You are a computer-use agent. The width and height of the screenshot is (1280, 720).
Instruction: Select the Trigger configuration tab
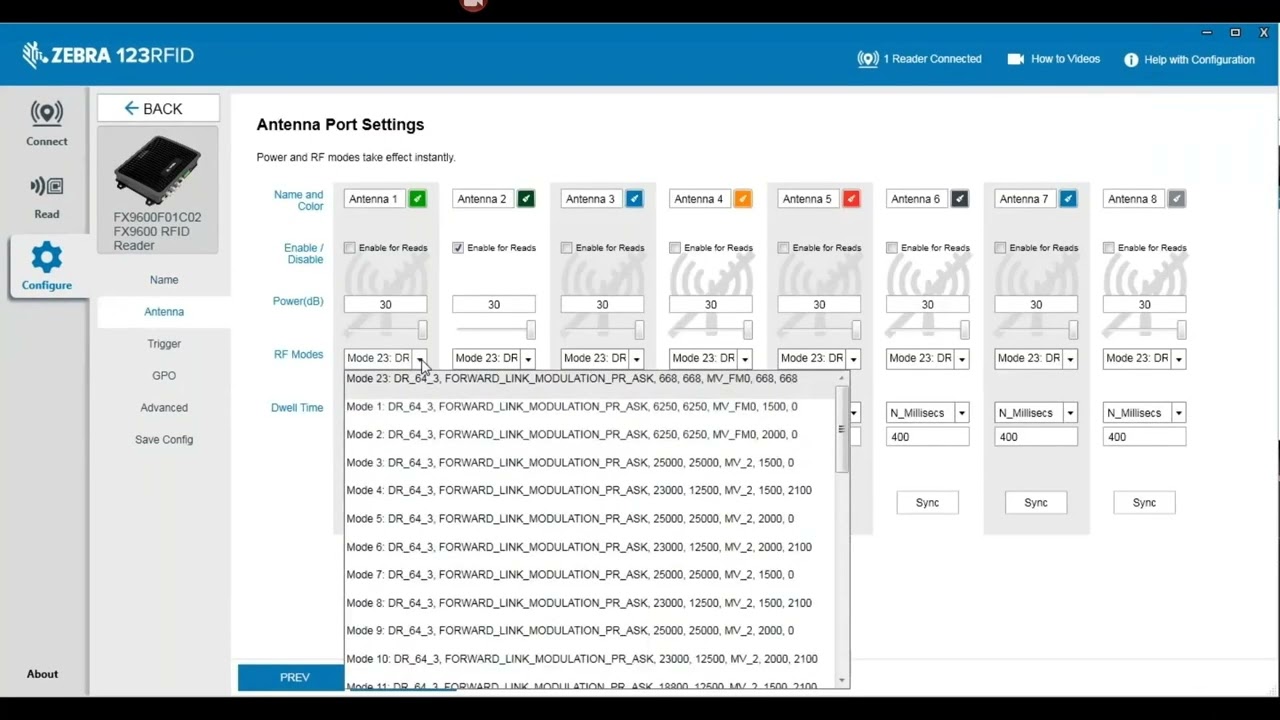164,344
